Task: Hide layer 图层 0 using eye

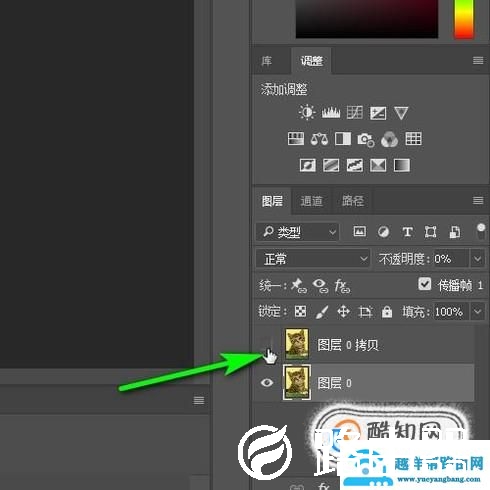Action: click(267, 382)
